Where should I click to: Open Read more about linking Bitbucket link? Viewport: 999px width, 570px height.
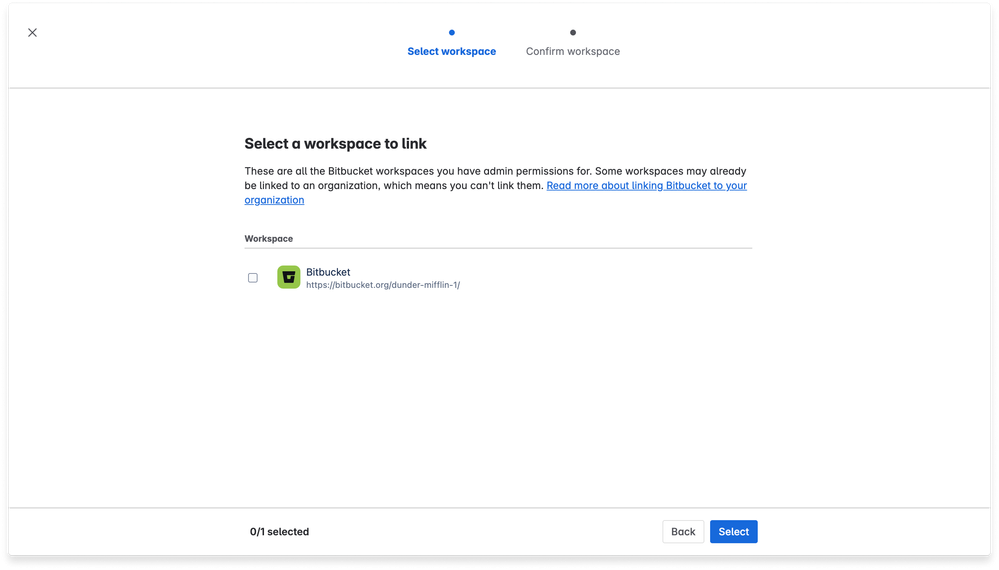point(646,186)
